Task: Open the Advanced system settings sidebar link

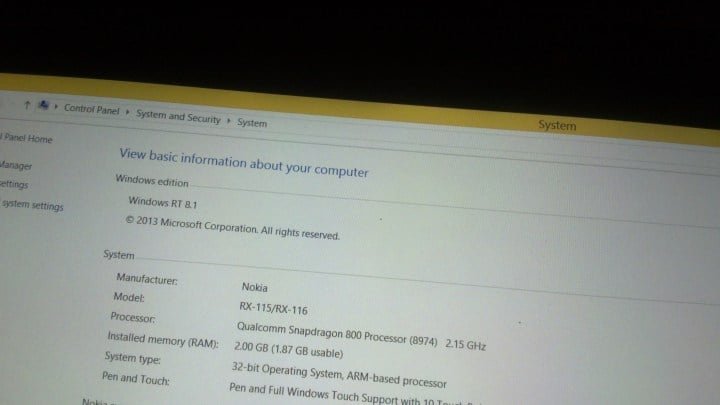Action: click(32, 205)
